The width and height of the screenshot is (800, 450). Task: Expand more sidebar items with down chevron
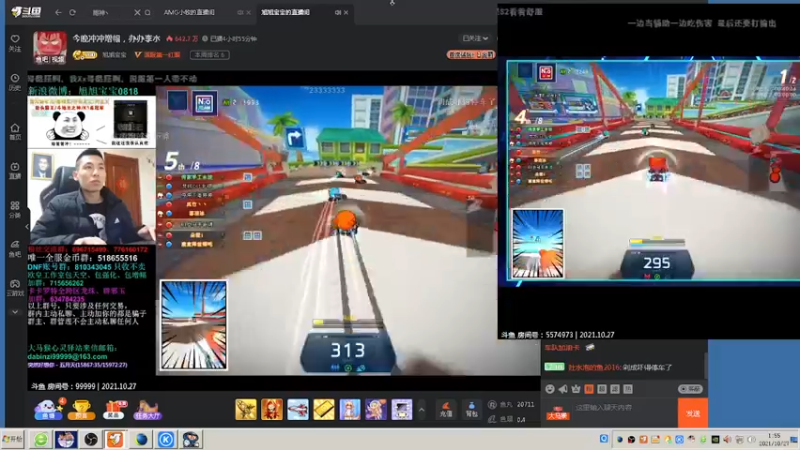click(15, 312)
